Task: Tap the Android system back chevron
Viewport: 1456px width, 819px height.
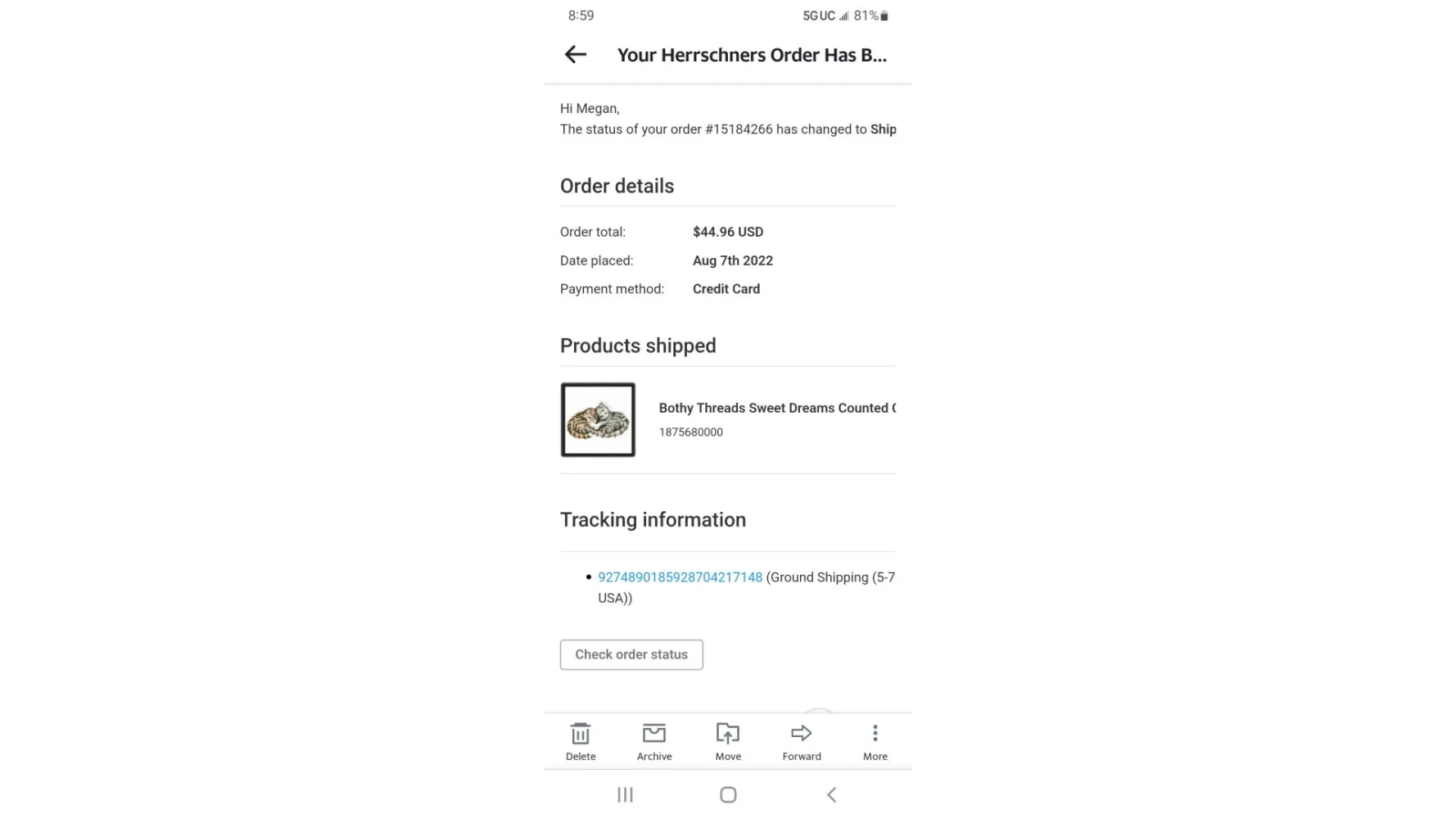Action: 831,794
